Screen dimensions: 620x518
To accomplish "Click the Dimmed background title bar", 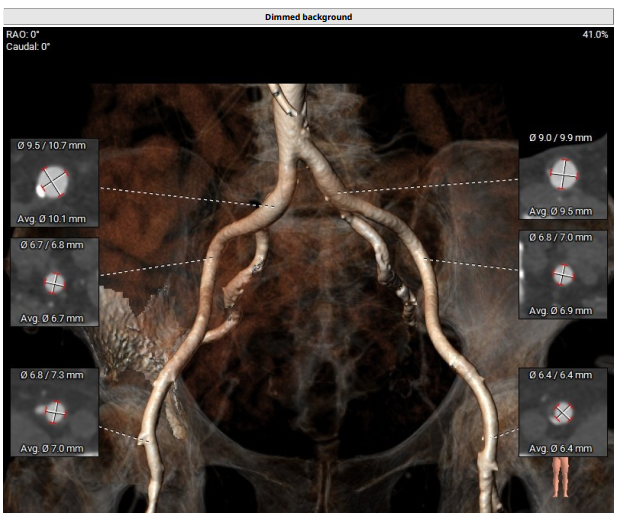I will coord(309,17).
